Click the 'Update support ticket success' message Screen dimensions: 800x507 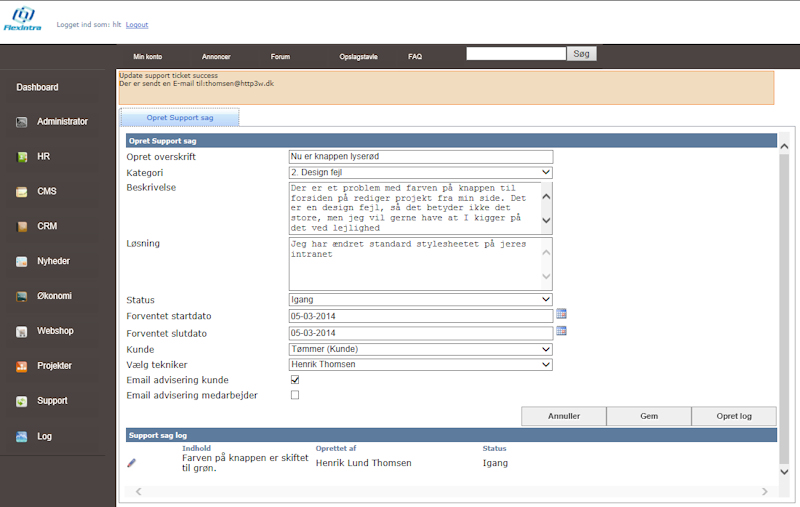(168, 75)
